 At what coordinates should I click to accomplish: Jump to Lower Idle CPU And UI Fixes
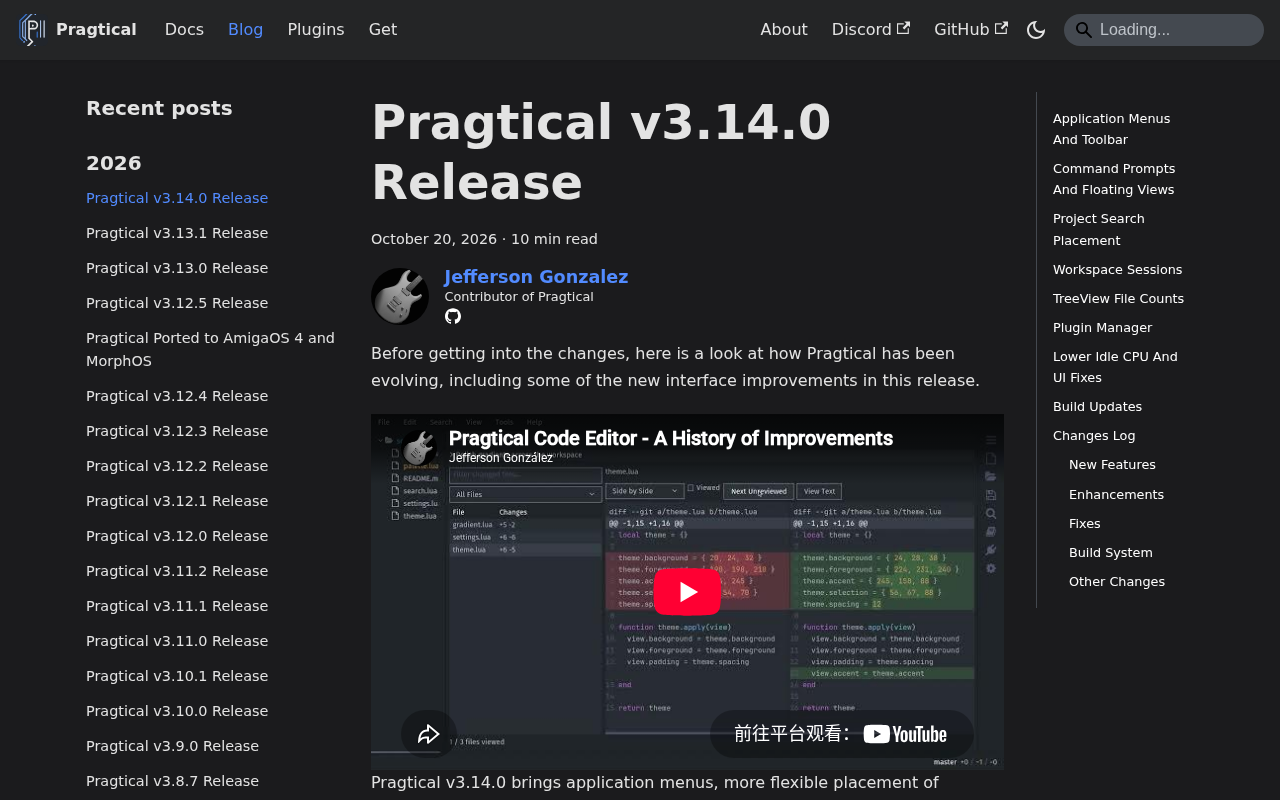[x=1115, y=367]
